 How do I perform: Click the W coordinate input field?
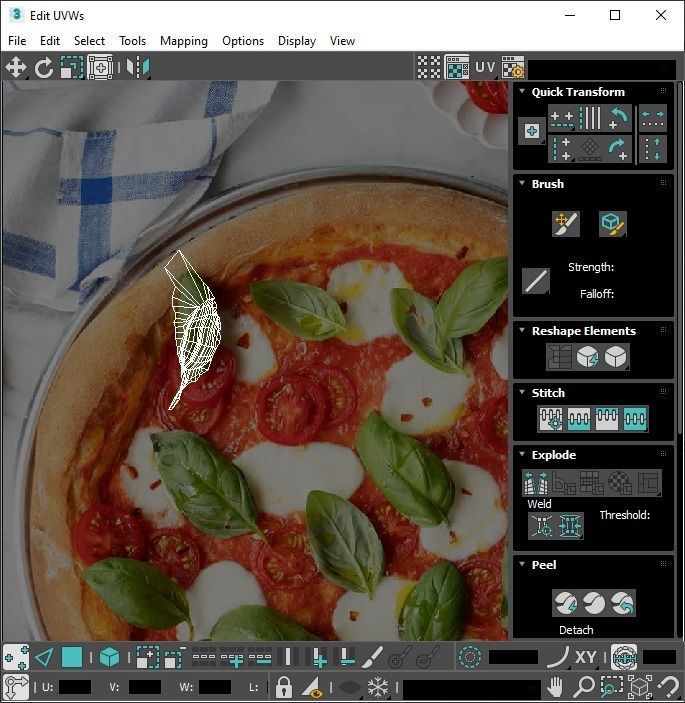coord(215,687)
